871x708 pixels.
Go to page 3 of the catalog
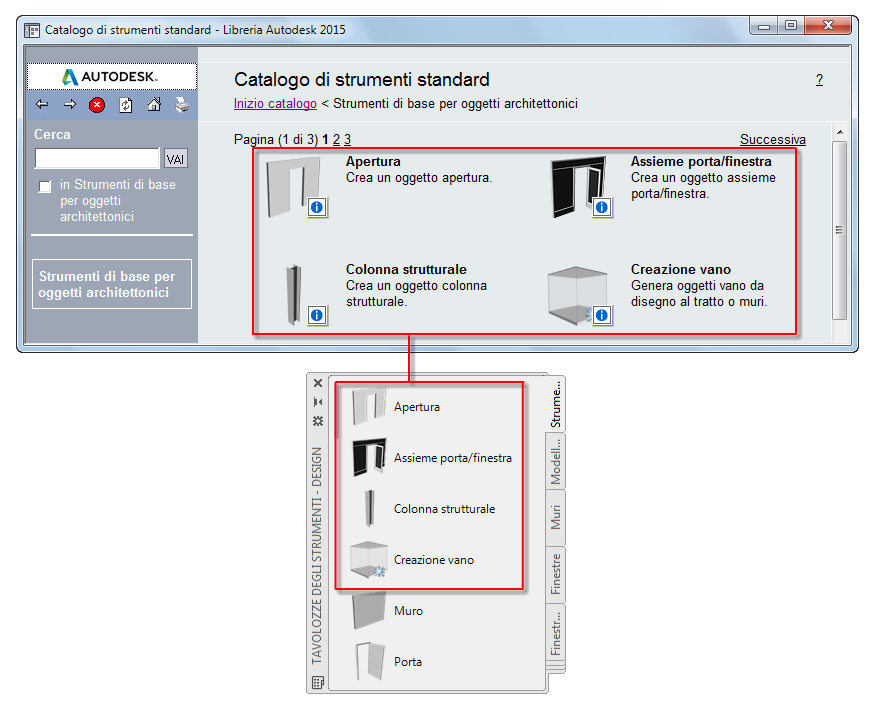coord(347,139)
